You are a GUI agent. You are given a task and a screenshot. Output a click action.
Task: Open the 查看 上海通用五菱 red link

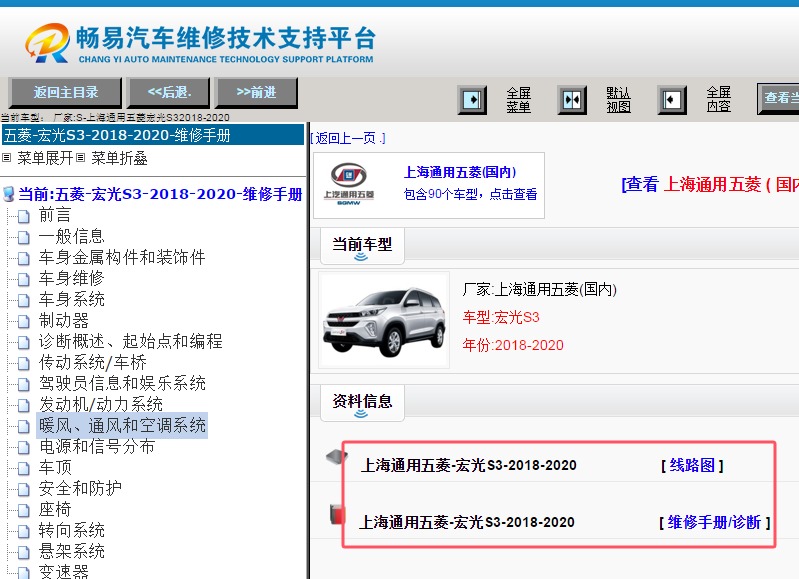[x=710, y=184]
